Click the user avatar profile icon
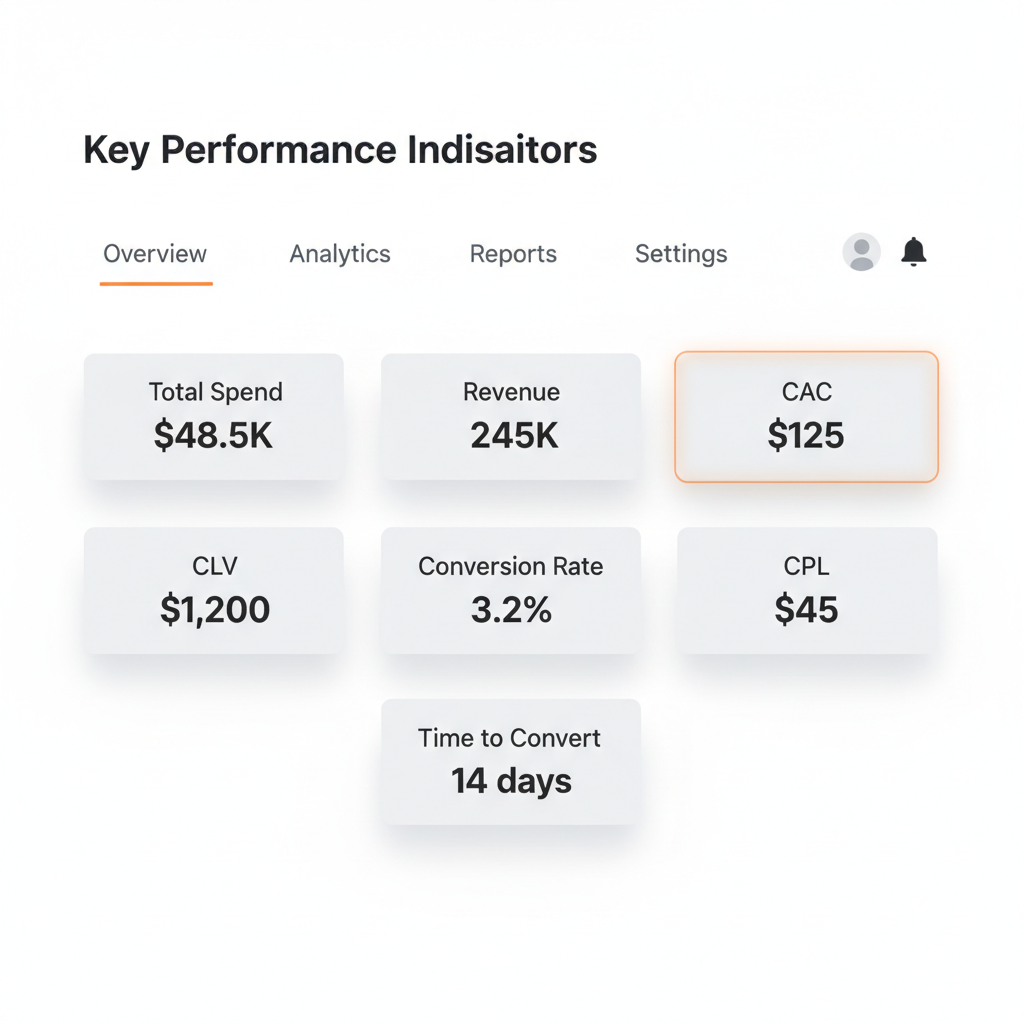The image size is (1024, 1024). (861, 252)
